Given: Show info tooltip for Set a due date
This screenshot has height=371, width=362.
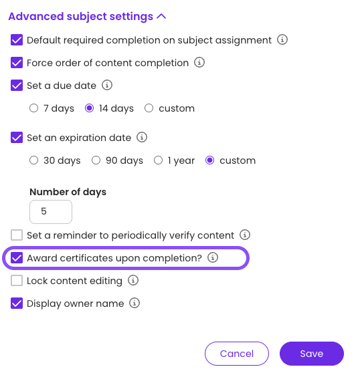Looking at the screenshot, I should click(107, 85).
